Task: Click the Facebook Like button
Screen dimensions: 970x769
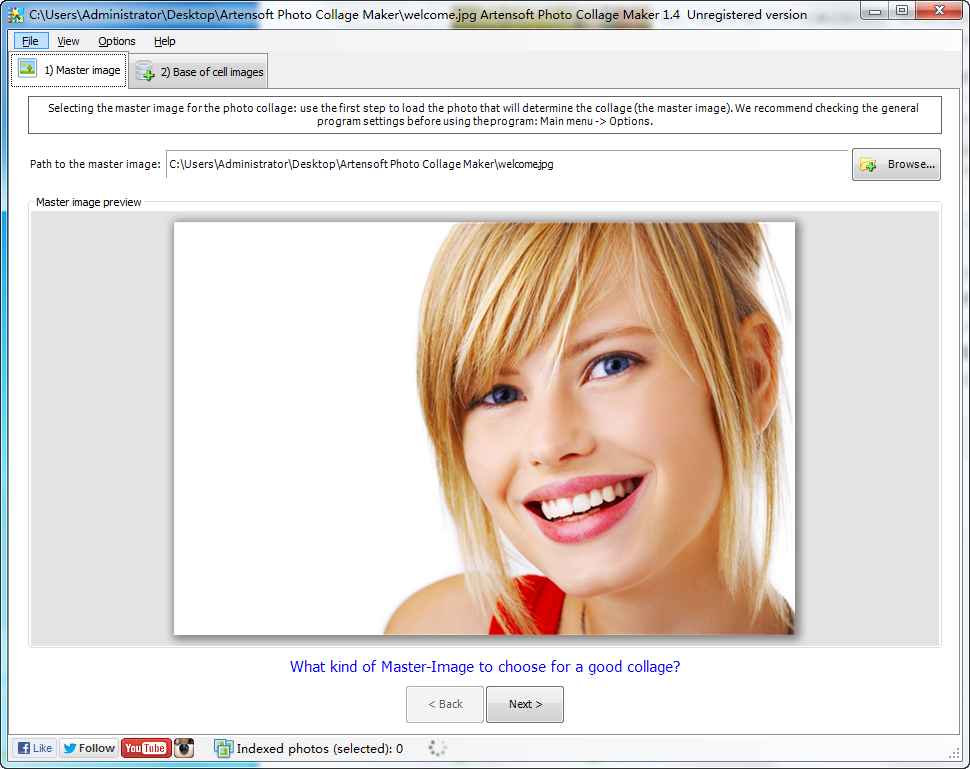Action: tap(35, 748)
